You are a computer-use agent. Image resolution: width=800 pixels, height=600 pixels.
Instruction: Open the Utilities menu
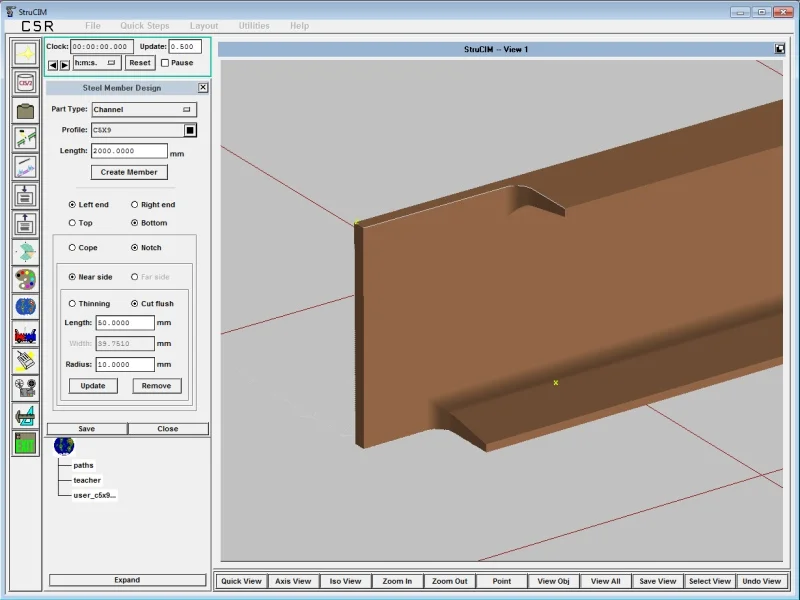click(x=254, y=26)
